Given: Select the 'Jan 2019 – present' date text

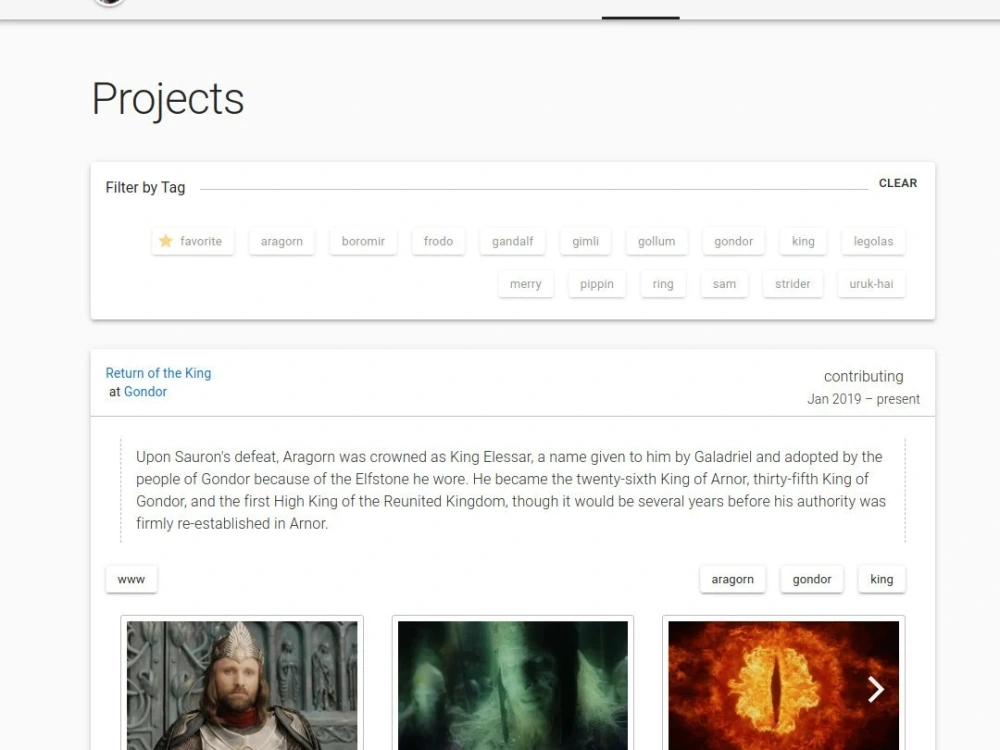Looking at the screenshot, I should tap(864, 399).
